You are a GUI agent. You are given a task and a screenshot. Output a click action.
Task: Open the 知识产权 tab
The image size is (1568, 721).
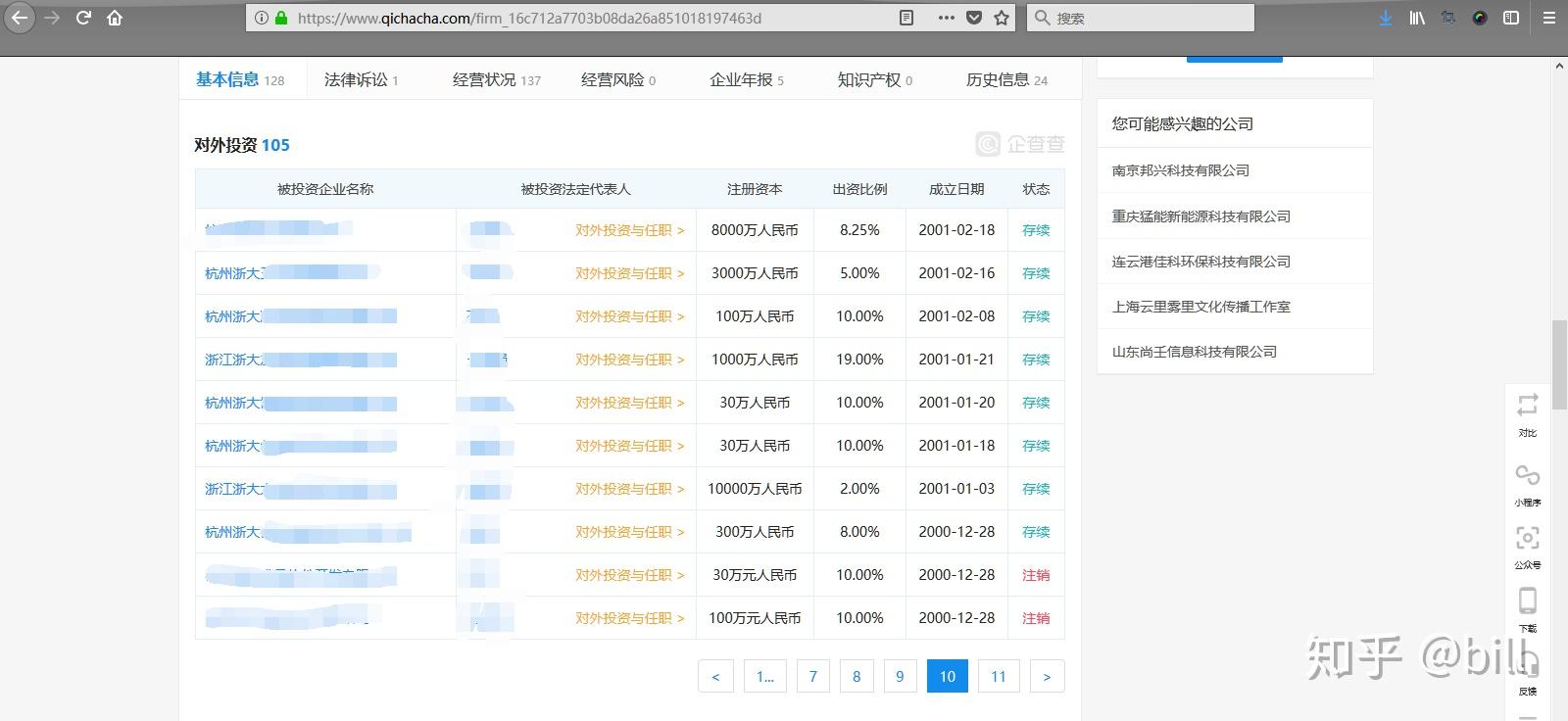point(875,80)
